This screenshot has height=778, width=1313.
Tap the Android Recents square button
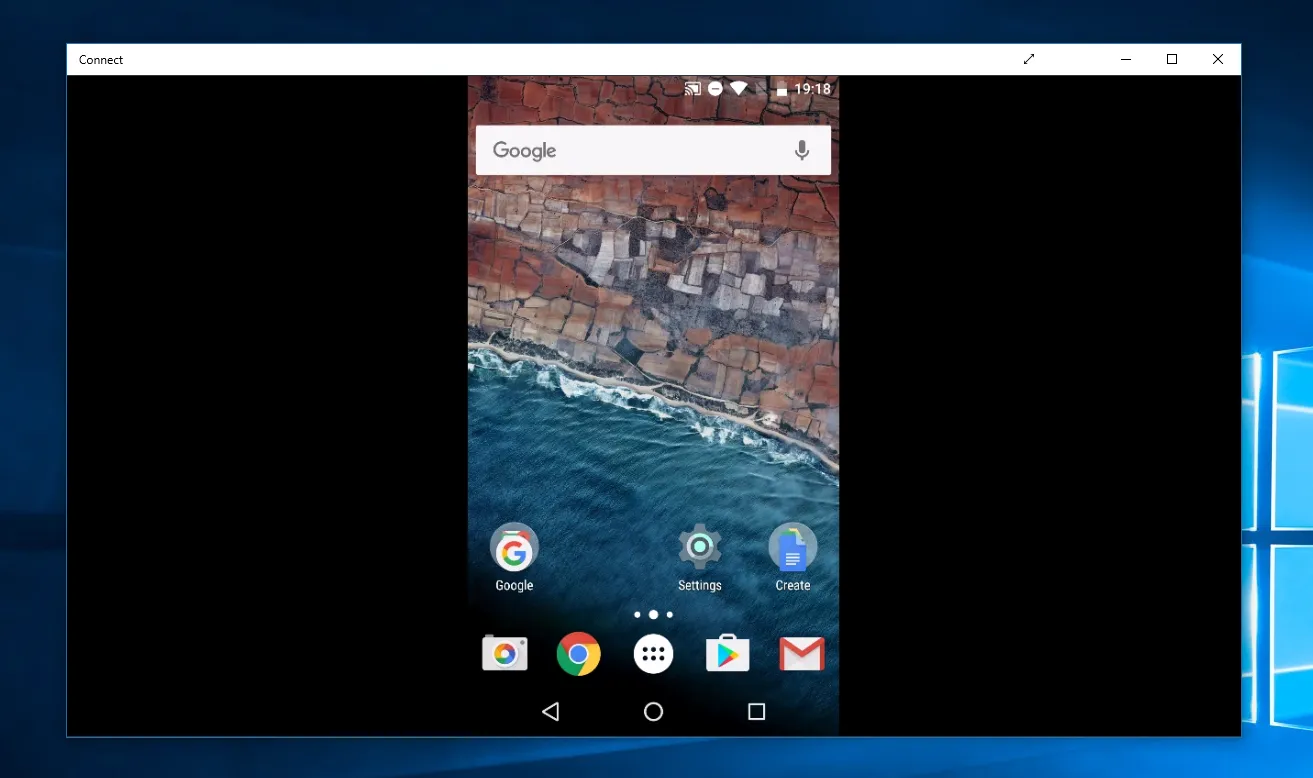757,711
